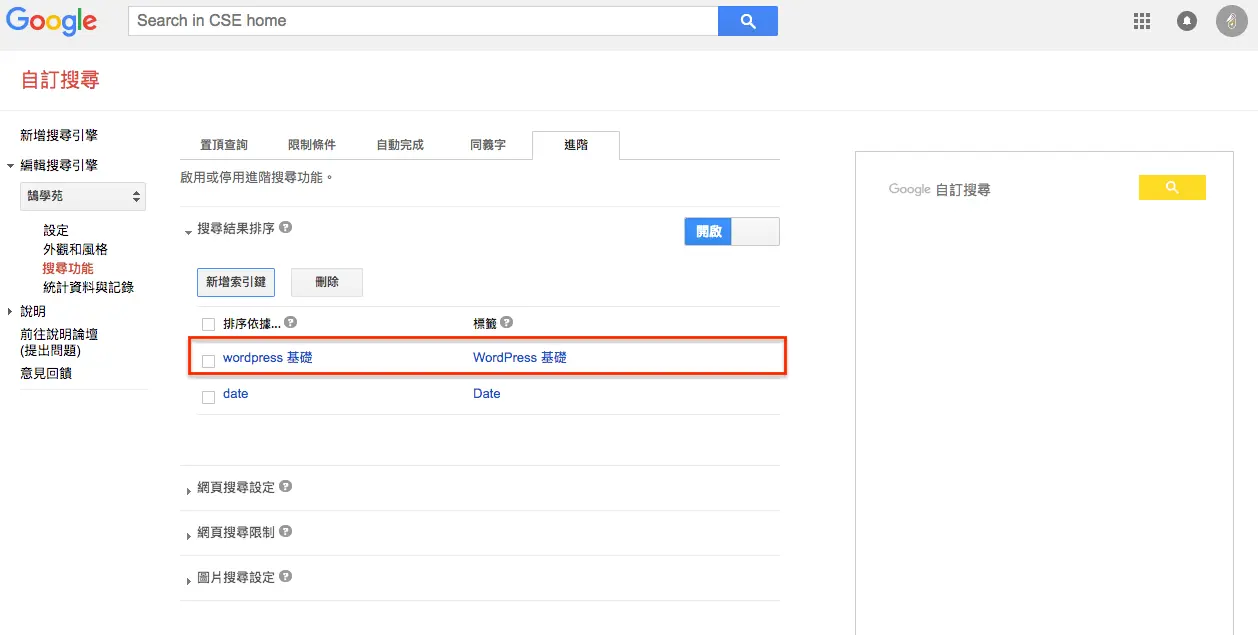Switch to the 限制條件 tab
The image size is (1258, 635).
coord(312,145)
